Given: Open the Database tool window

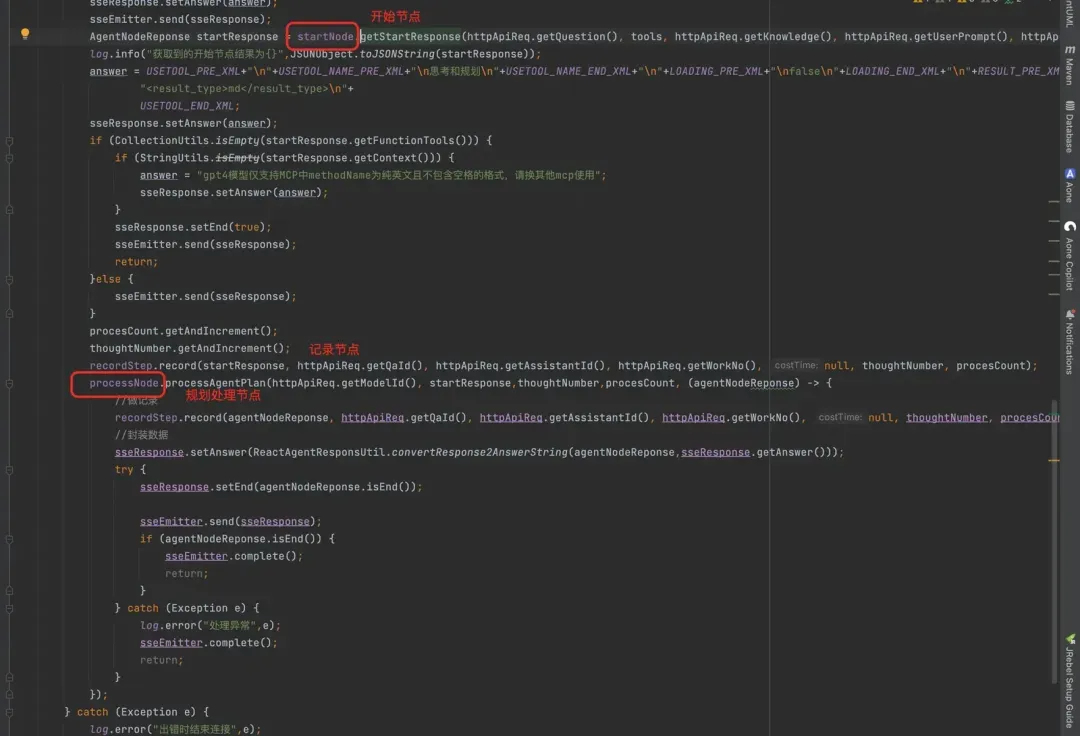Looking at the screenshot, I should [x=1070, y=127].
